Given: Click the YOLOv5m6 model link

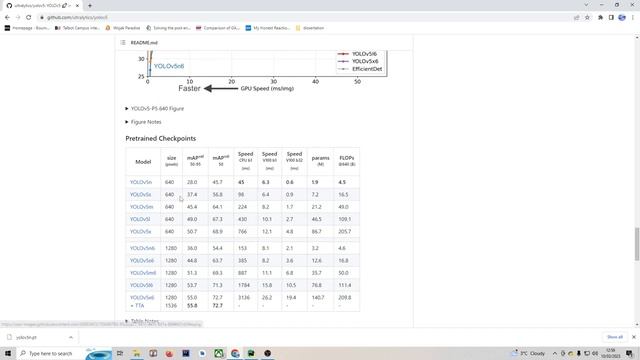Looking at the screenshot, I should 143,273.
